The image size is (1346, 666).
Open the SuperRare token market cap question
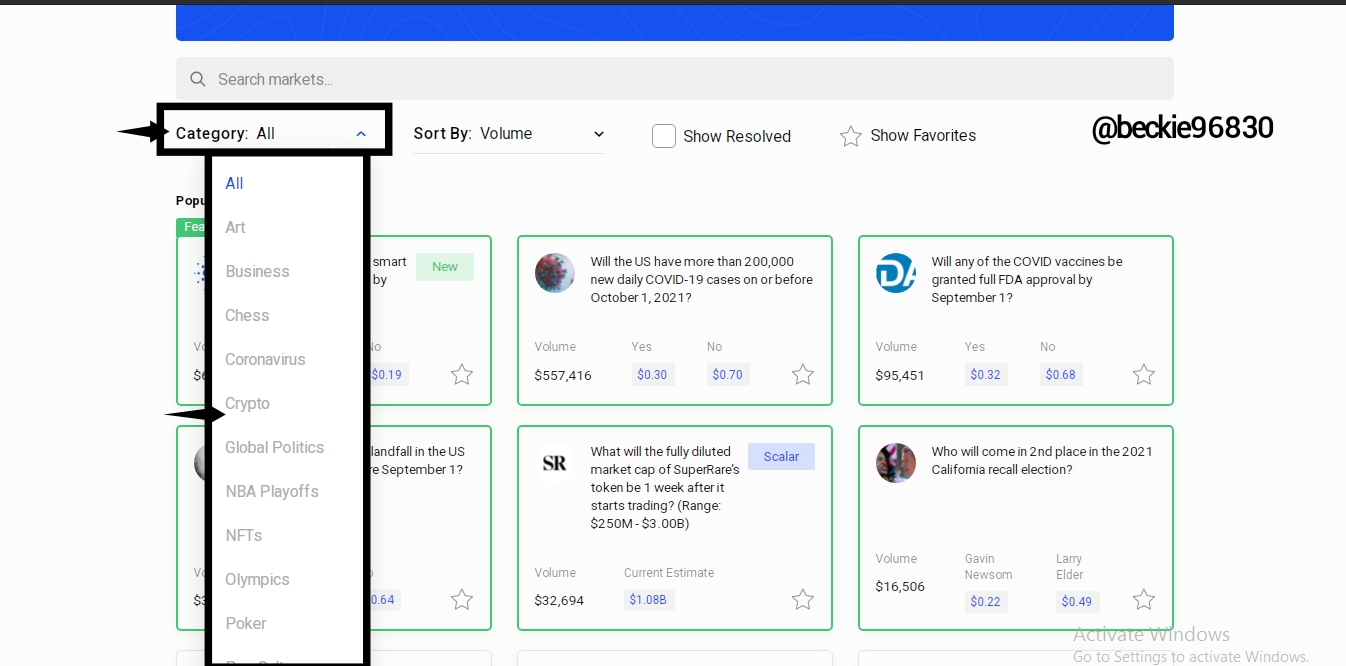[x=665, y=488]
